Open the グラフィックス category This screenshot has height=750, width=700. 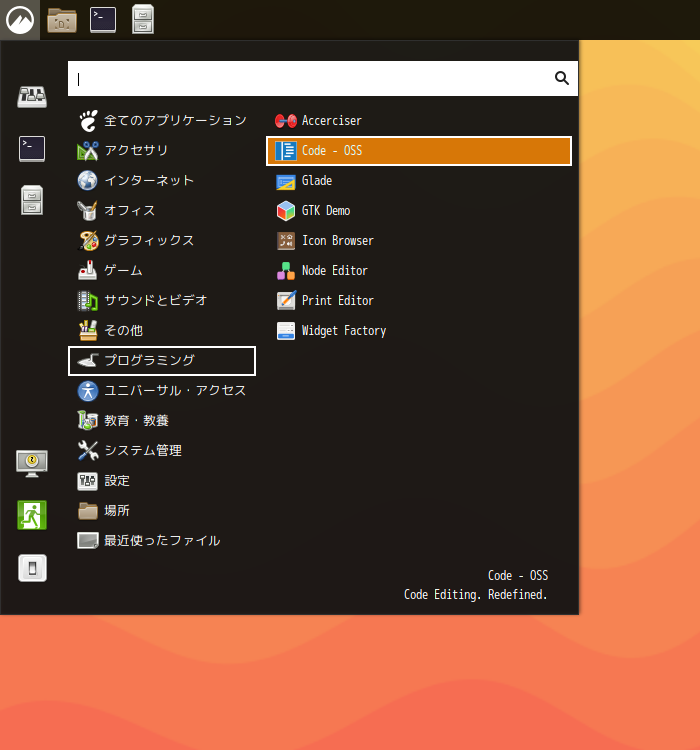(162, 241)
